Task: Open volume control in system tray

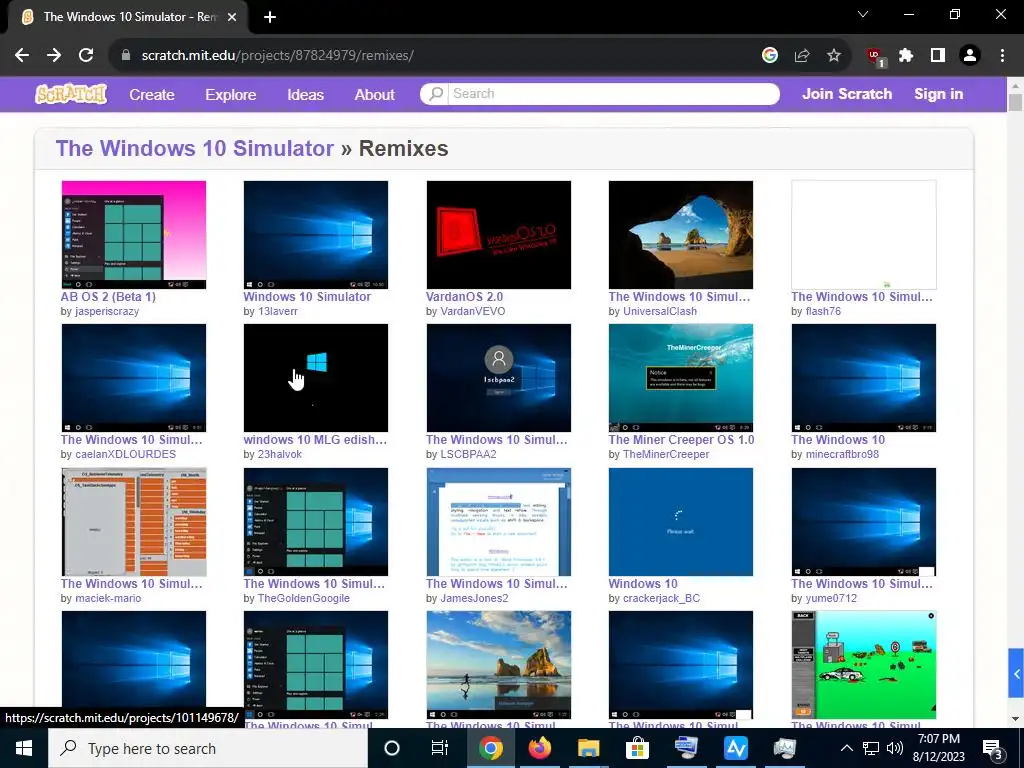Action: coord(895,748)
